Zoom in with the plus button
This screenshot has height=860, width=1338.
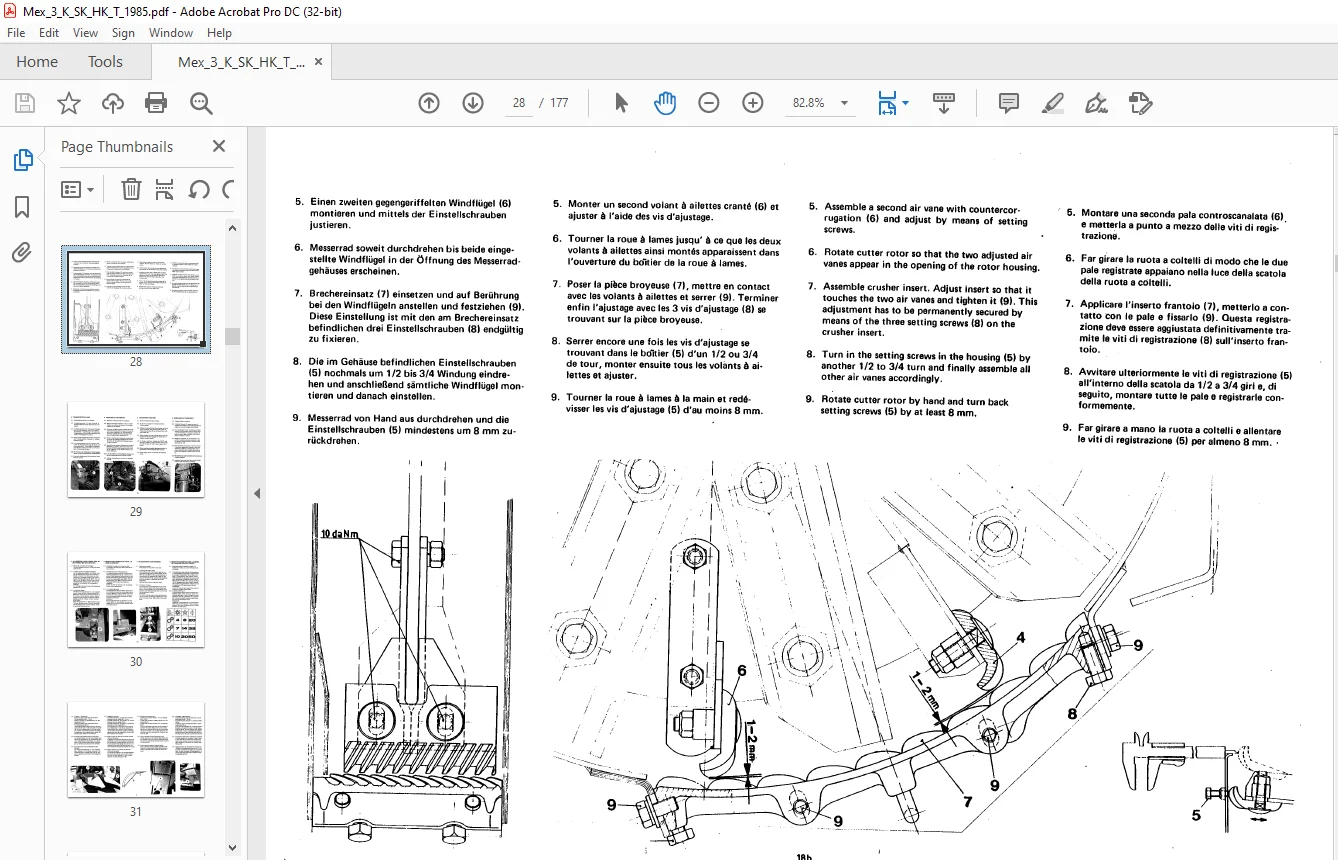click(753, 103)
